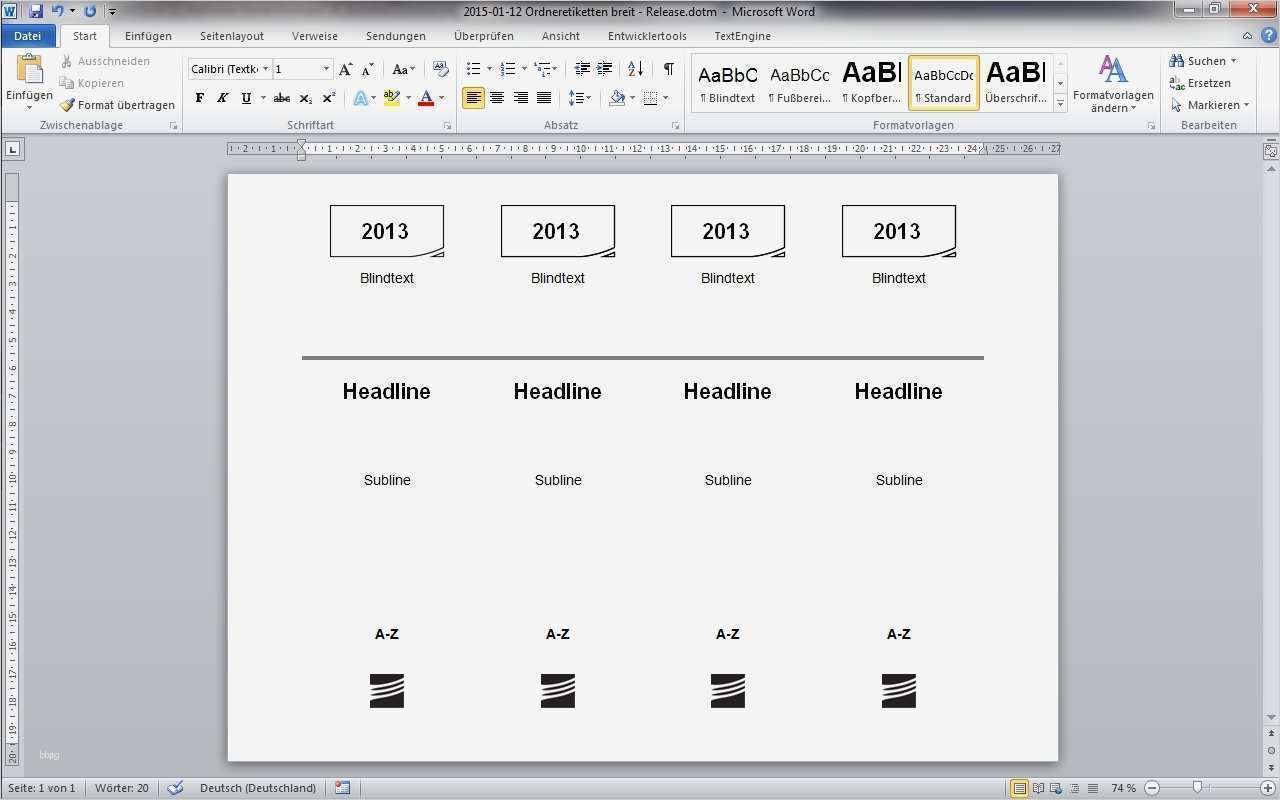Sort text alphabetically with the A-Z icon
This screenshot has width=1280, height=800.
click(634, 69)
